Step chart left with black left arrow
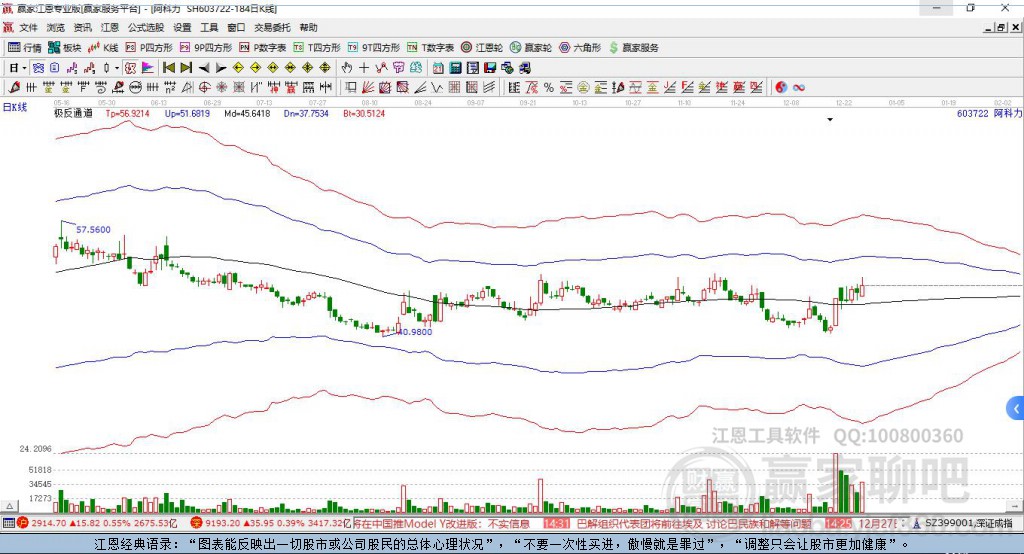 click(204, 68)
